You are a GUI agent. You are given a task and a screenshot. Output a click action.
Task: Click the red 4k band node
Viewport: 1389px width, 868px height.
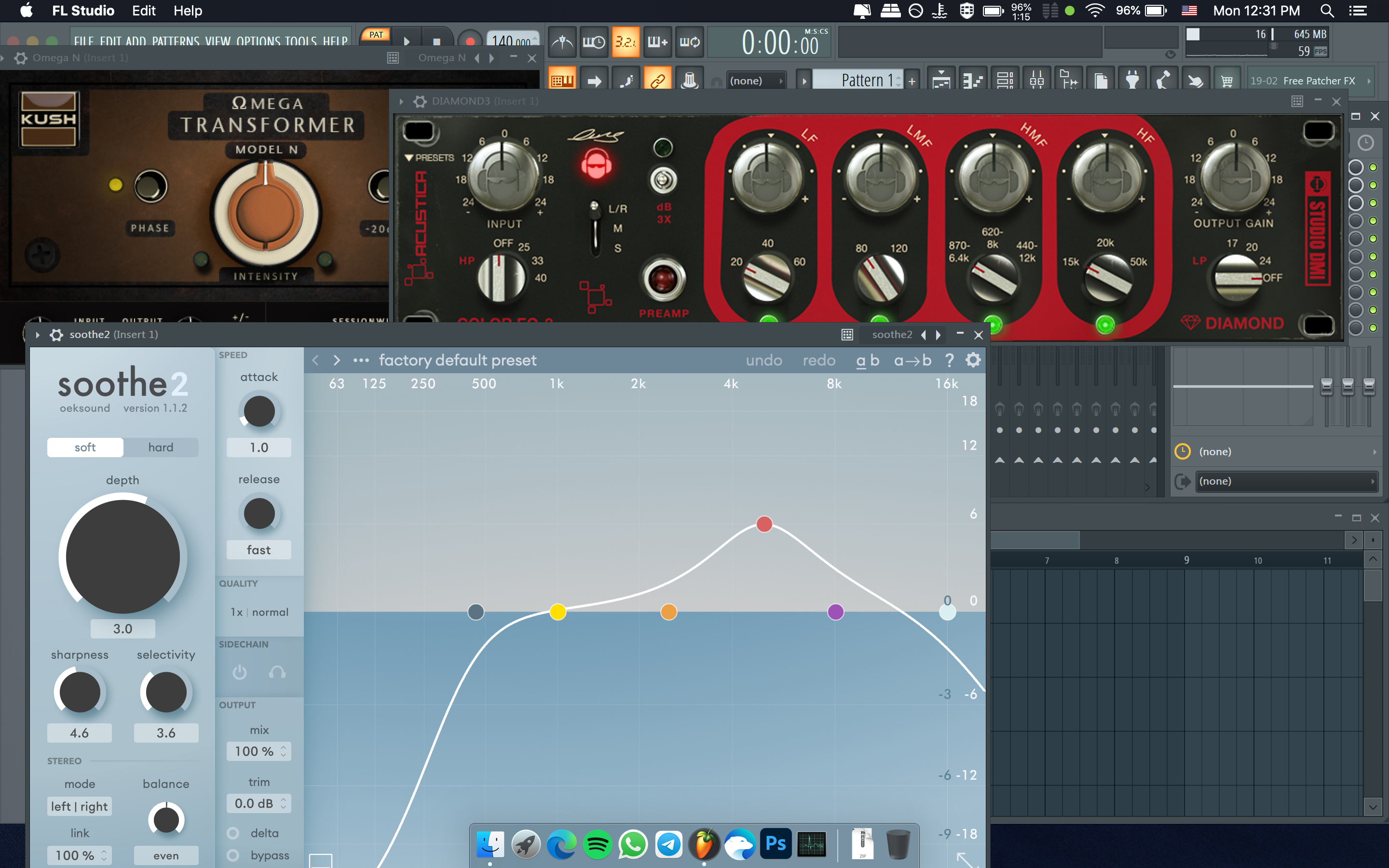click(x=764, y=524)
